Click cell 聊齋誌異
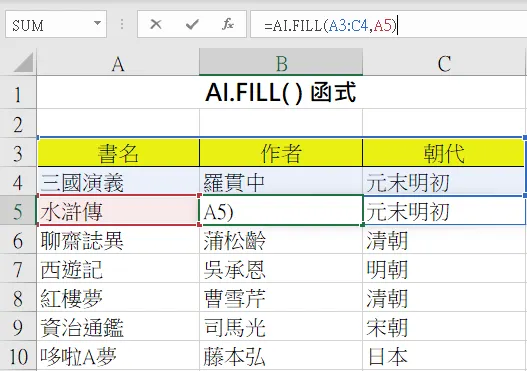The image size is (527, 371). coord(118,240)
